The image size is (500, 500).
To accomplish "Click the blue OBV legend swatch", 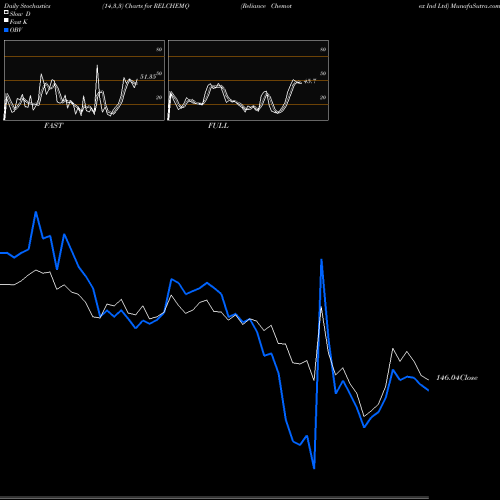I will [x=6, y=30].
